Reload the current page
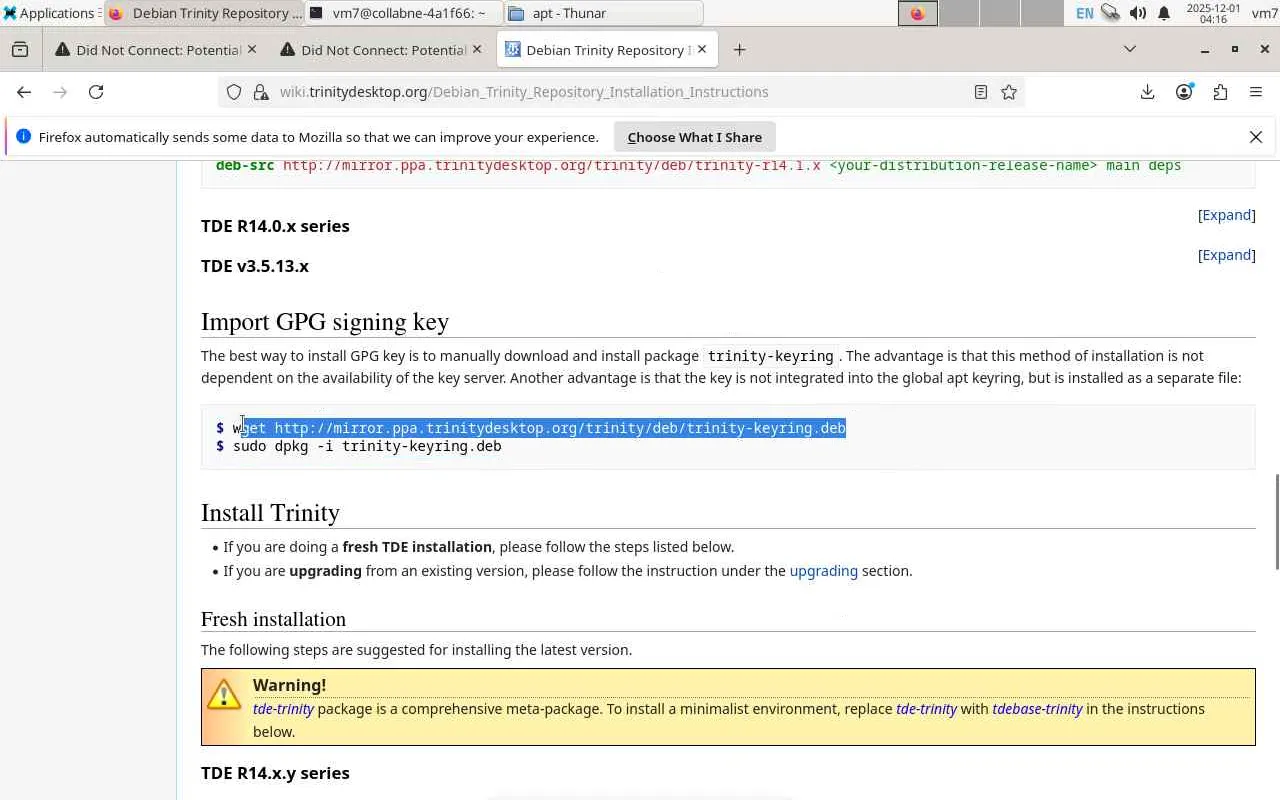 (96, 92)
